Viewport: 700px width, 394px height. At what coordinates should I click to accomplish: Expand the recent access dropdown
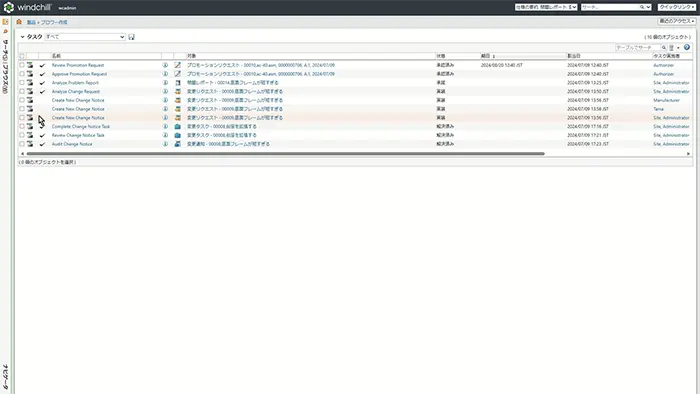[x=677, y=21]
